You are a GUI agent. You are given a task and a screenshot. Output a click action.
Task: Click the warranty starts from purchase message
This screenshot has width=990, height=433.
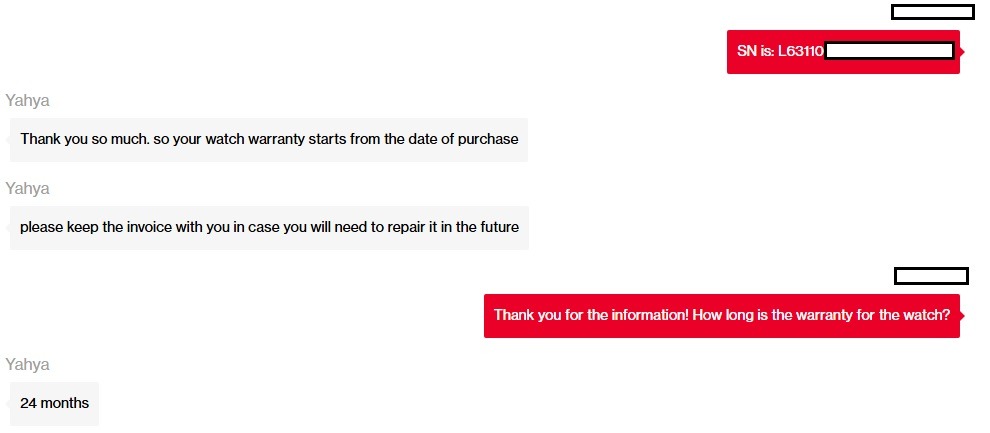click(269, 139)
